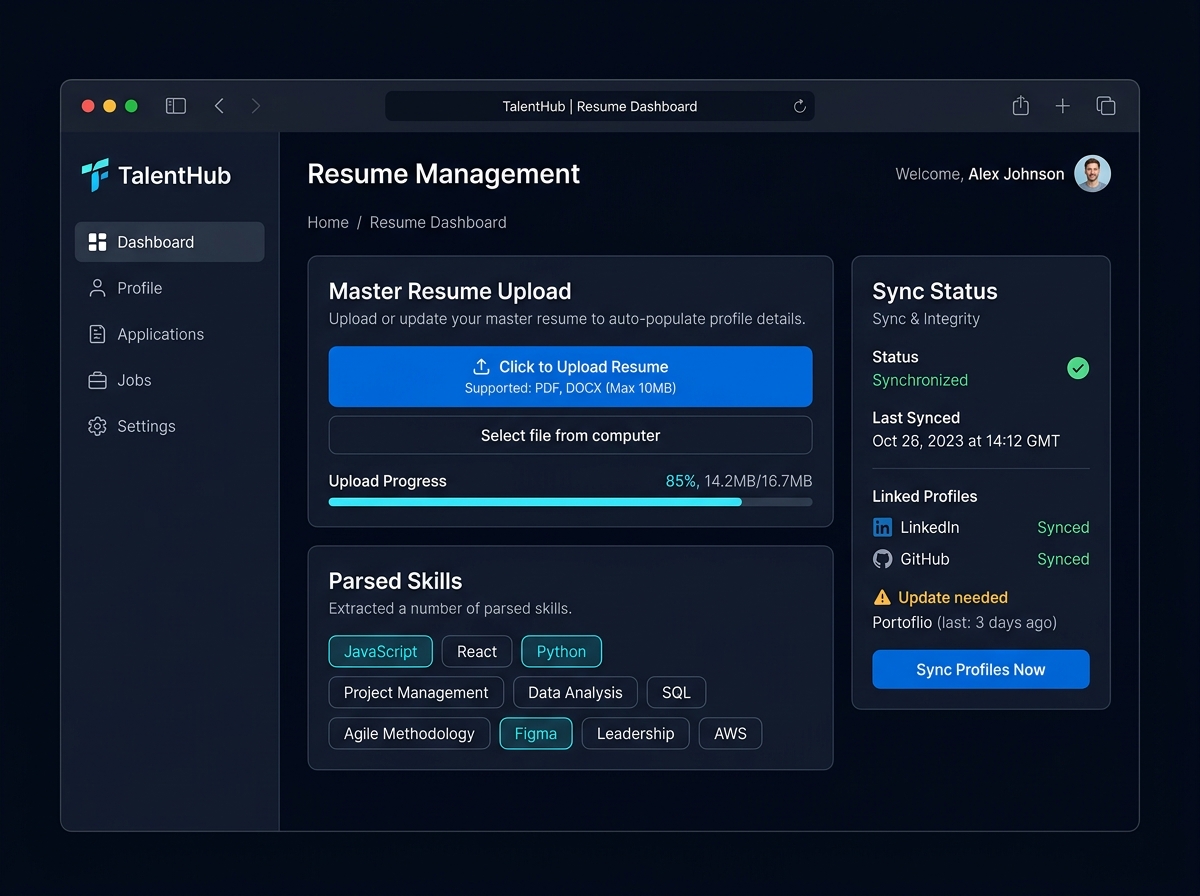
Task: Click the Home breadcrumb link
Action: [x=328, y=222]
